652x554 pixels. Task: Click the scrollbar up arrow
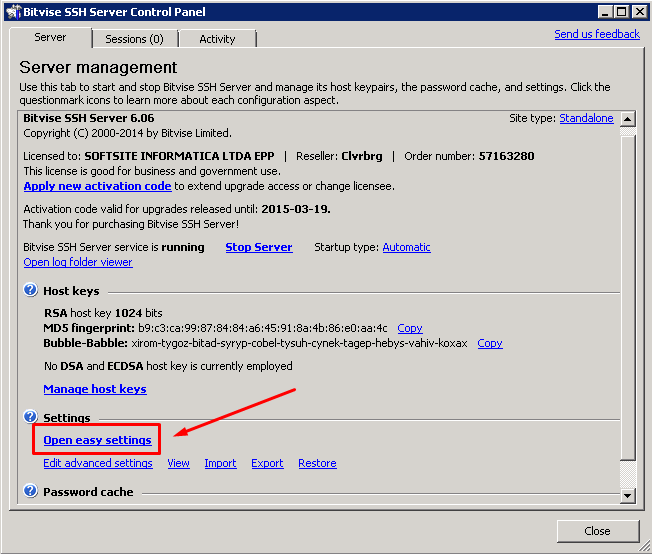tap(627, 119)
